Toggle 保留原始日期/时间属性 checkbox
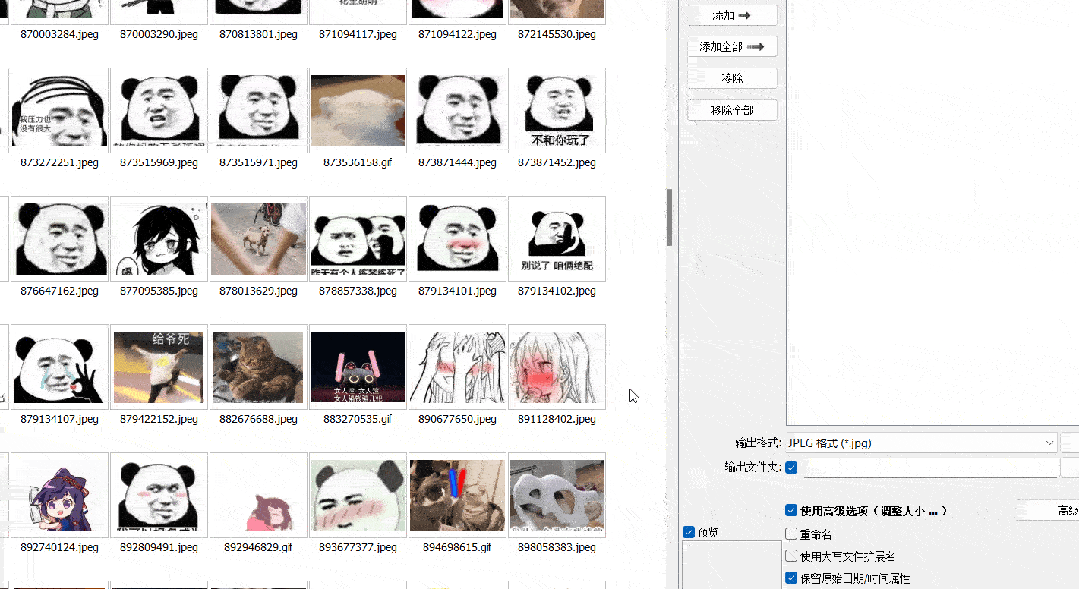 click(791, 579)
